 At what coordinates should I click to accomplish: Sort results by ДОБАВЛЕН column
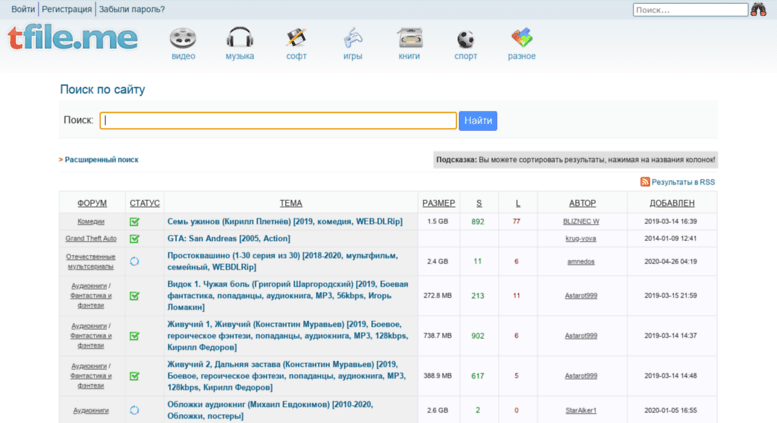[672, 203]
